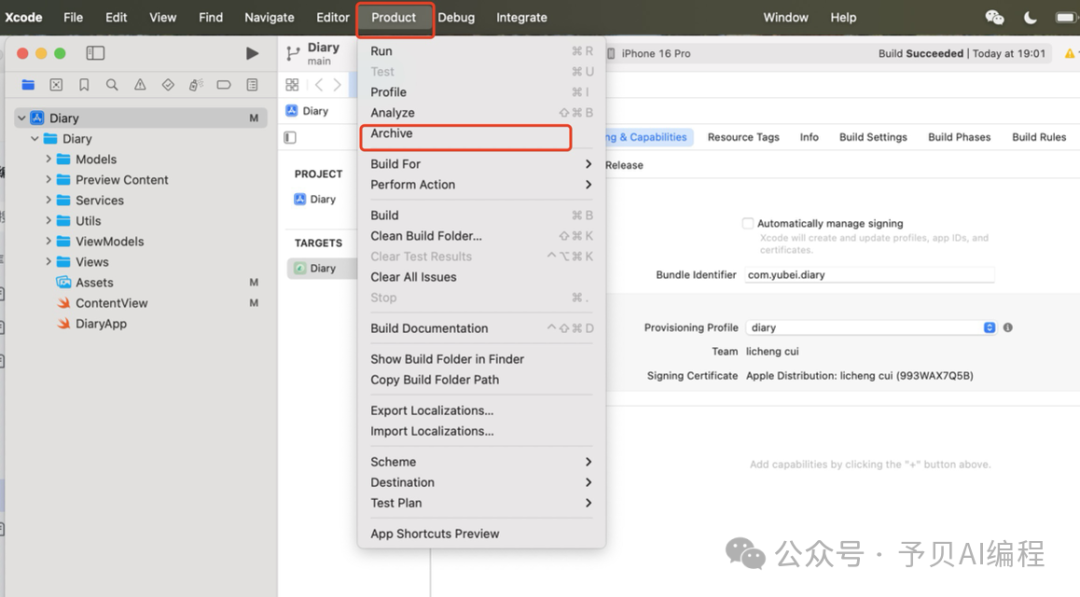1080x597 pixels.
Task: Enable Automatically manage signing checkbox
Action: 747,223
